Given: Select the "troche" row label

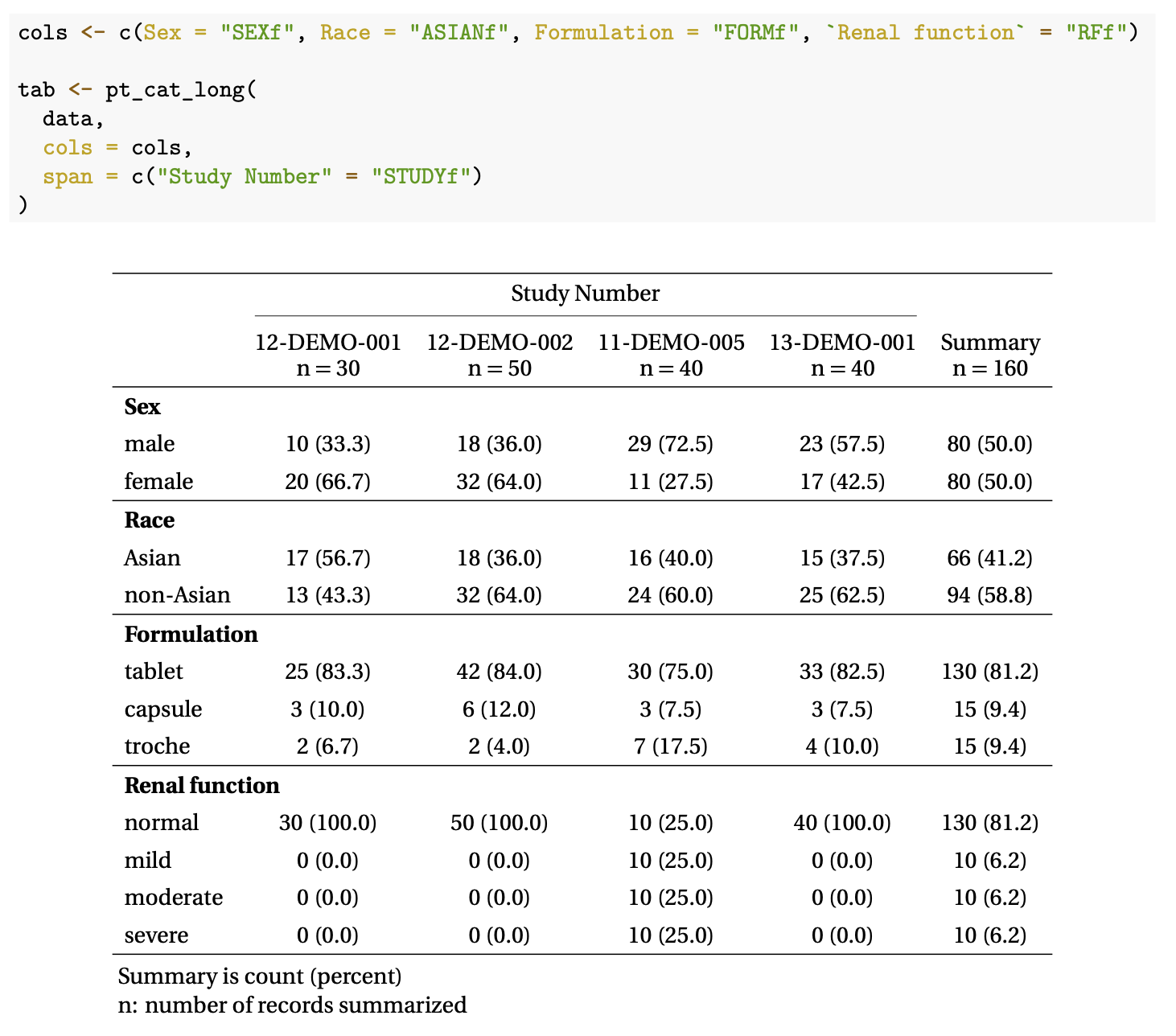Looking at the screenshot, I should (157, 746).
